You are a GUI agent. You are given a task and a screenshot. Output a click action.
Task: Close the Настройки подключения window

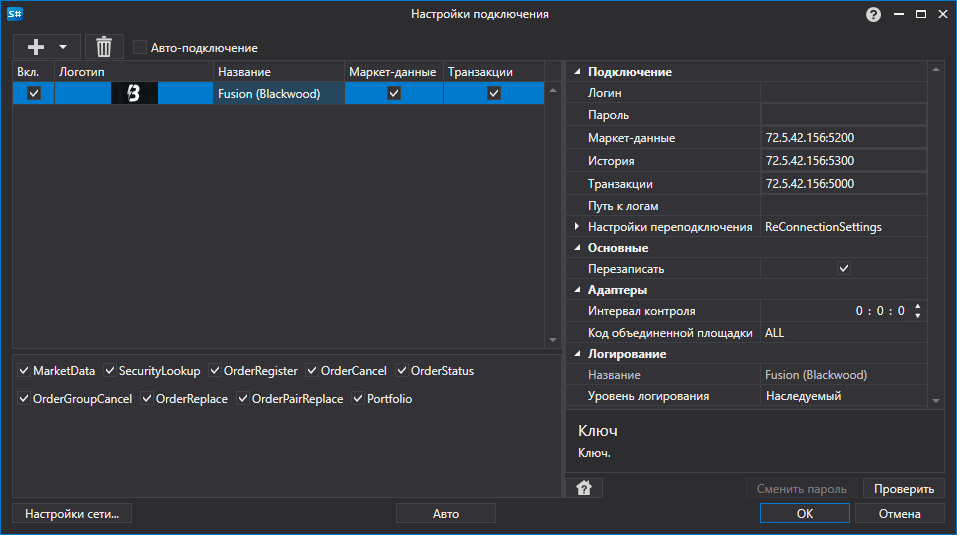pos(943,14)
